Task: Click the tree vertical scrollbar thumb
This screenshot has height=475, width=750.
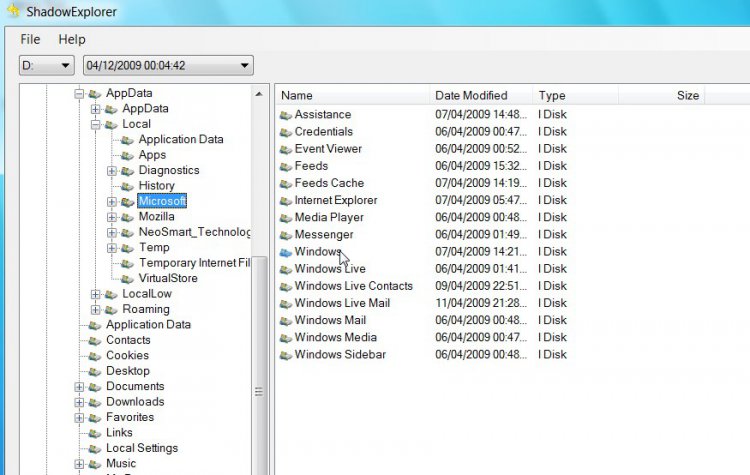Action: point(259,366)
